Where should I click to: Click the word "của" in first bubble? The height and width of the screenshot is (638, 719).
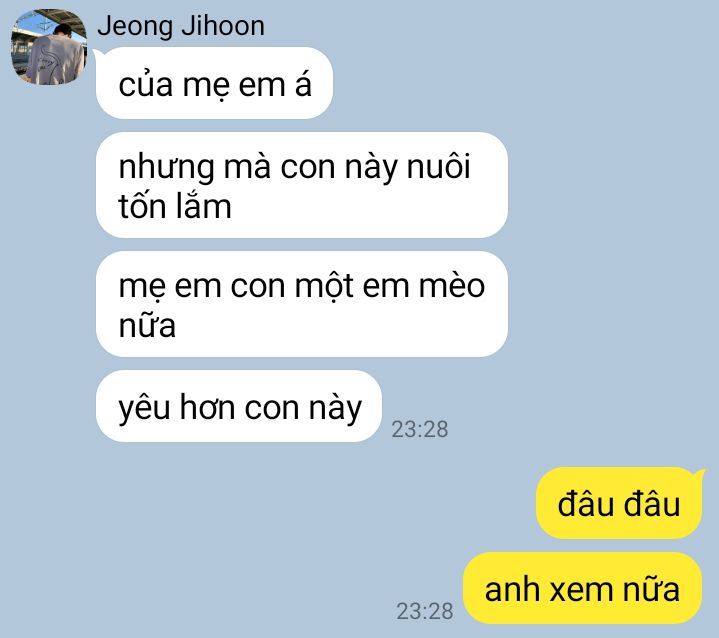[145, 84]
